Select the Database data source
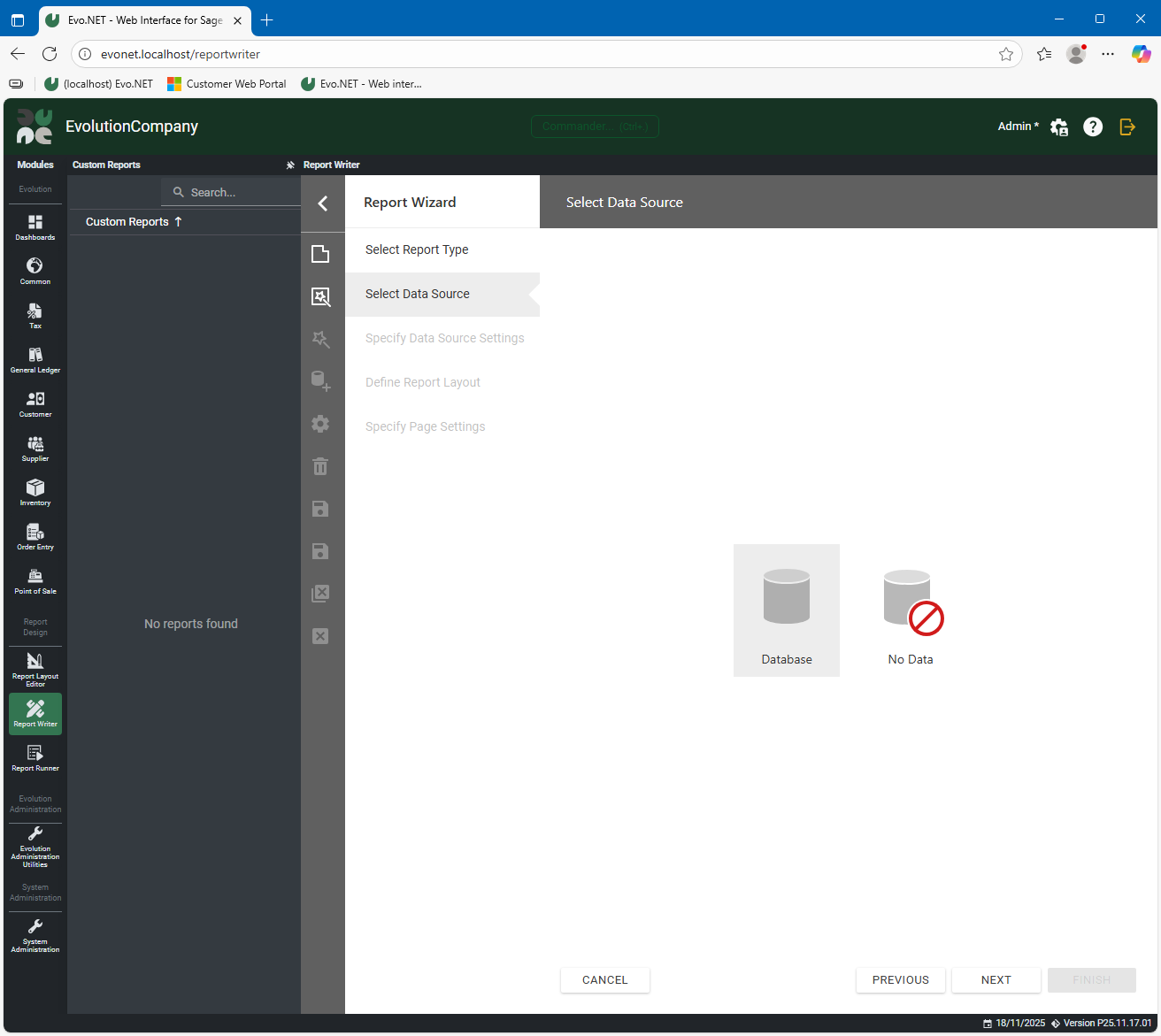 [787, 610]
